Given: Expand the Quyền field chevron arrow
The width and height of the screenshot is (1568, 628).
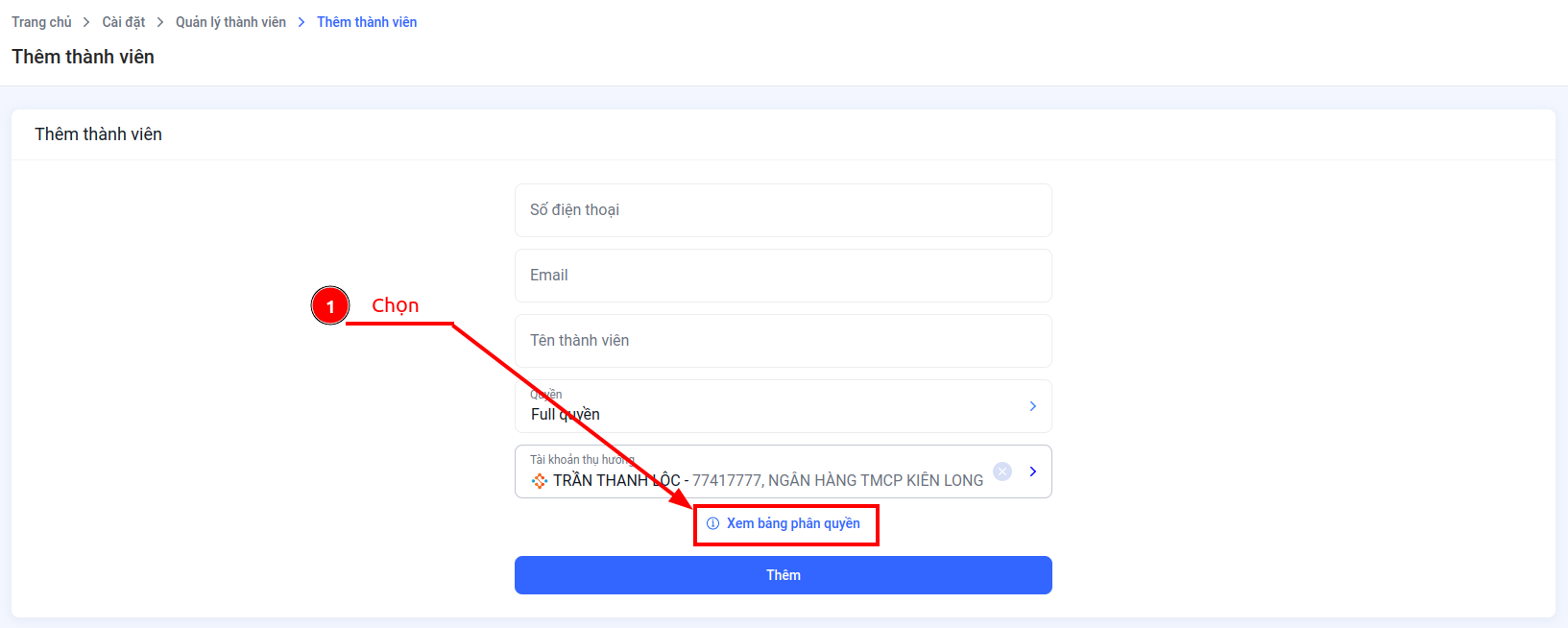Looking at the screenshot, I should pyautogui.click(x=1033, y=406).
